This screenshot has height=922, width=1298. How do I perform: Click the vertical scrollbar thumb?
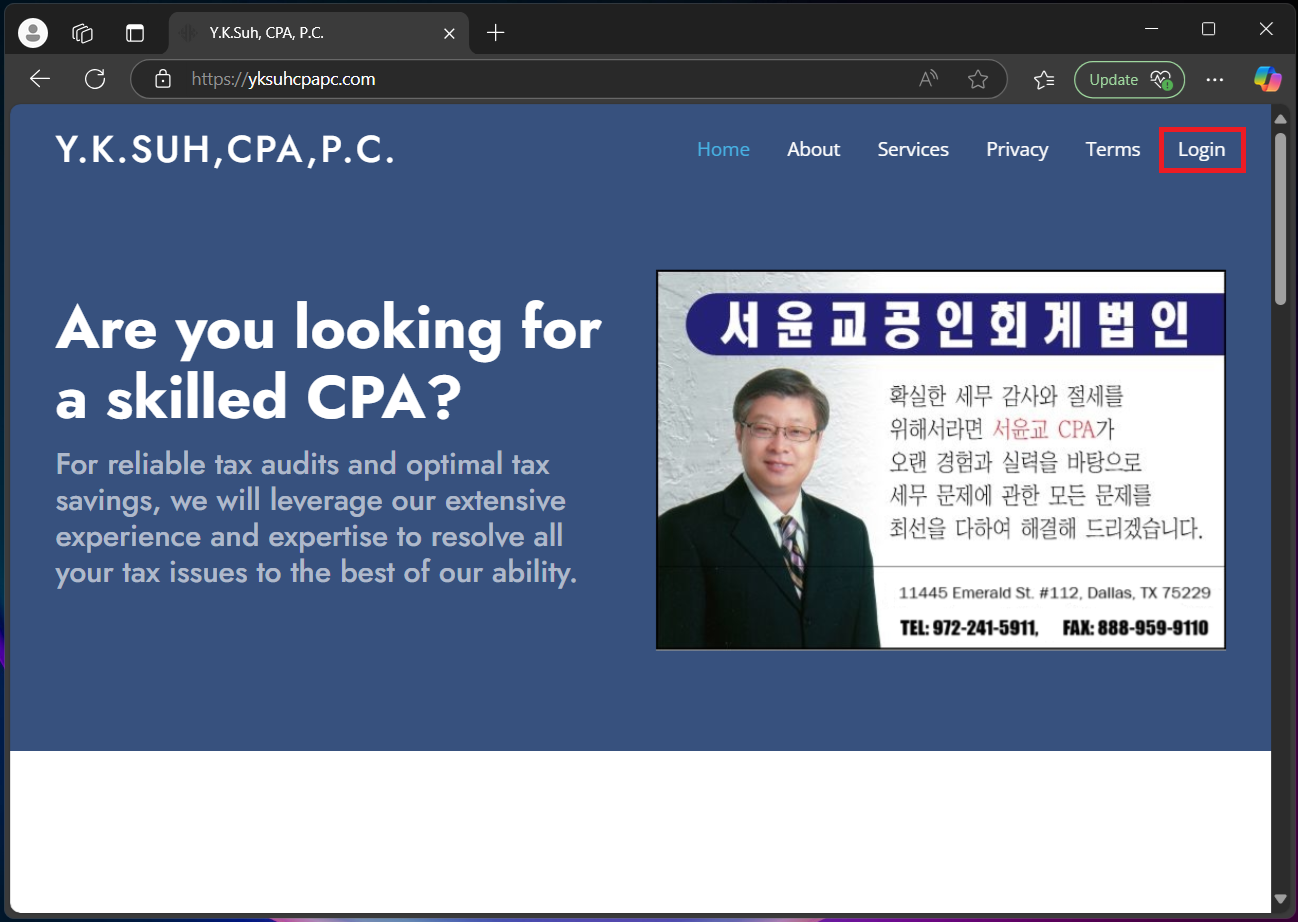[x=1280, y=218]
